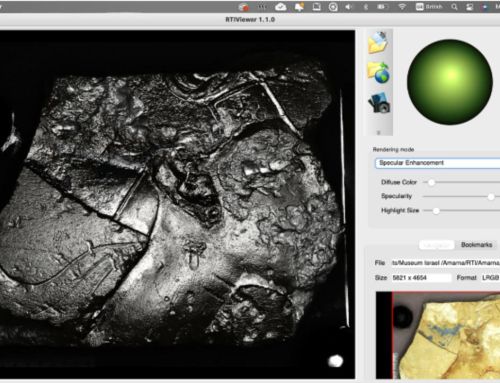Screen dimensions: 500x383
Task: Click the Control Center icon beside Spotlight
Action: point(470,7)
